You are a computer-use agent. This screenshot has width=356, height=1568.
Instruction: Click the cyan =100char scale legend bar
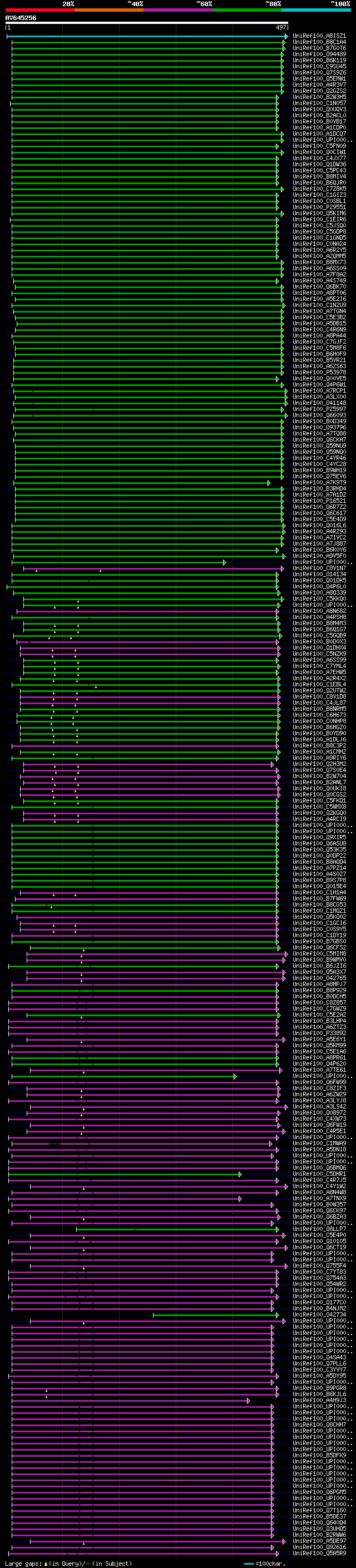[x=249, y=1564]
